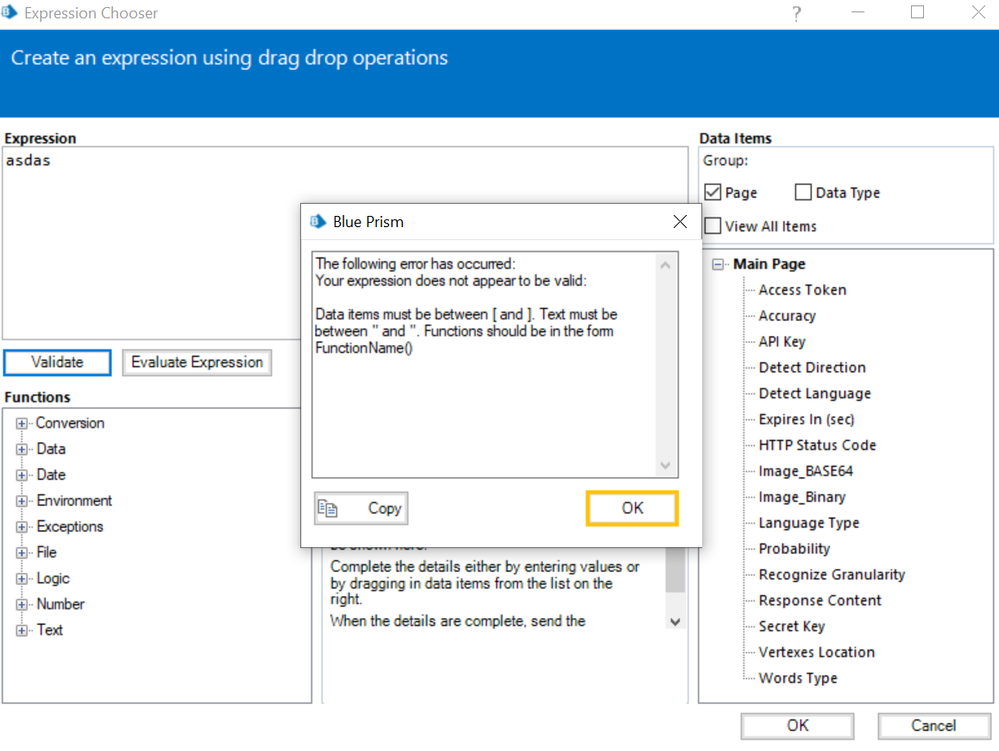The width and height of the screenshot is (999, 751).
Task: Click the Validate button
Action: tap(57, 362)
